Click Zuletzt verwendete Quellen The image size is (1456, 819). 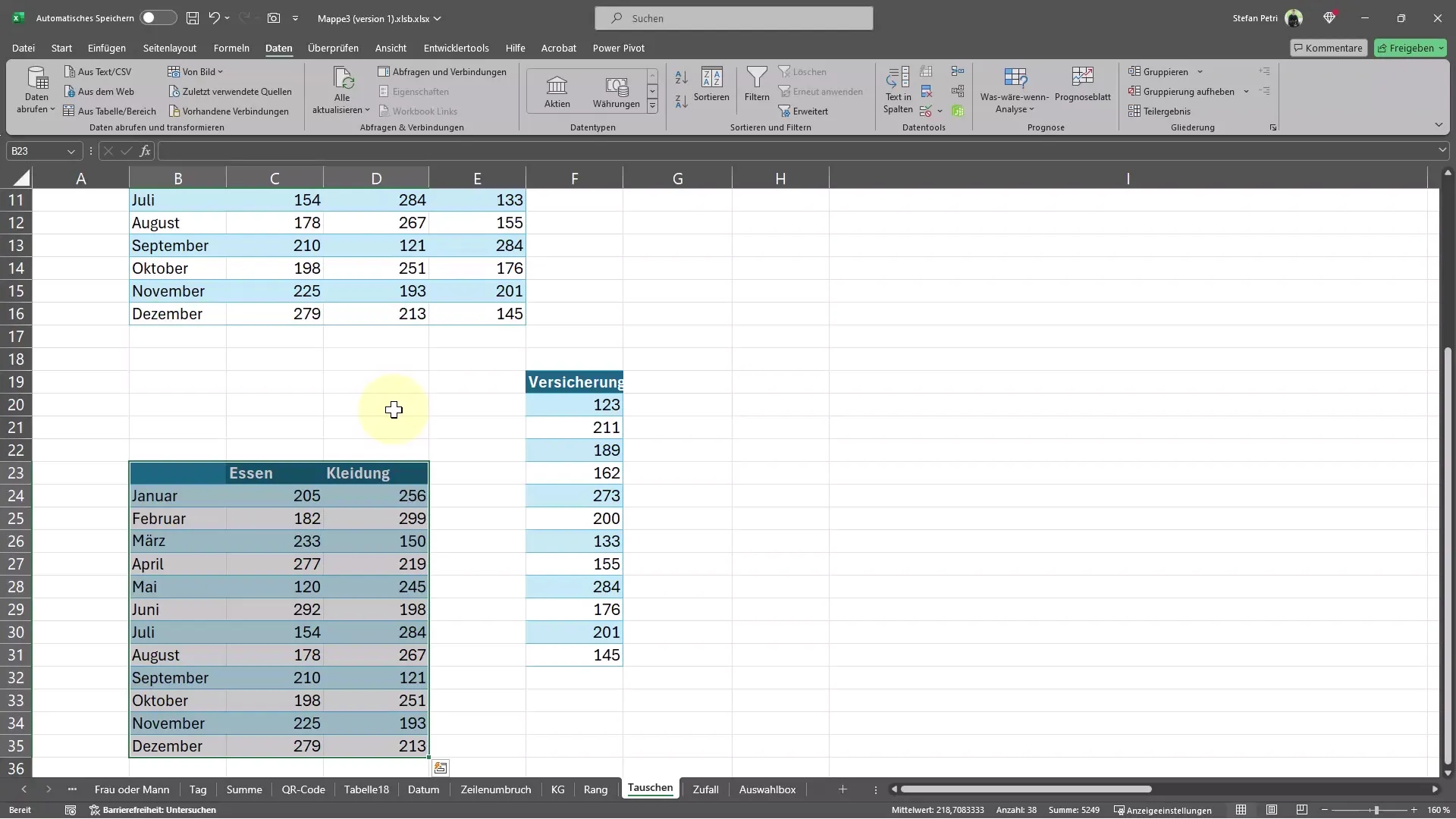tap(231, 91)
